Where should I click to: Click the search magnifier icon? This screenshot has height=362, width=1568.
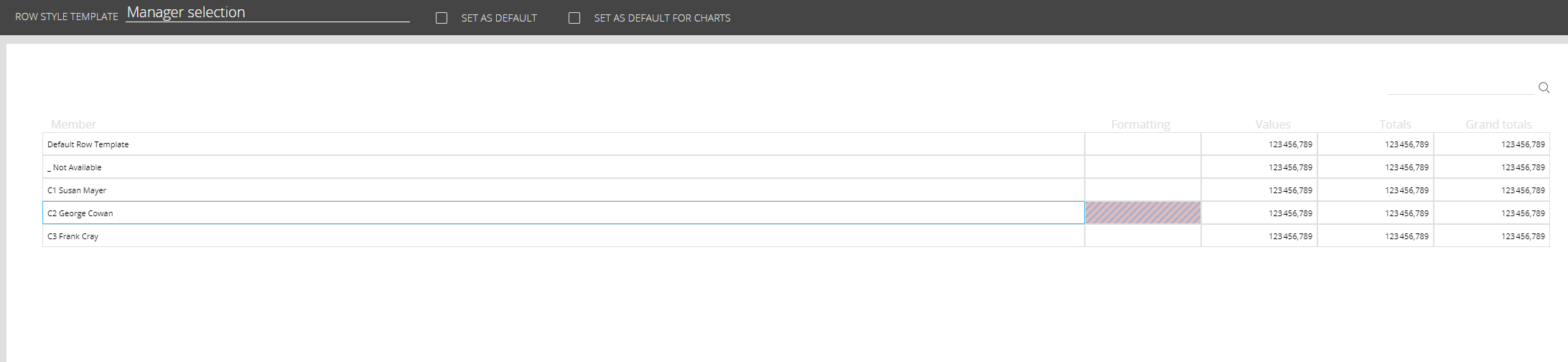tap(1544, 88)
